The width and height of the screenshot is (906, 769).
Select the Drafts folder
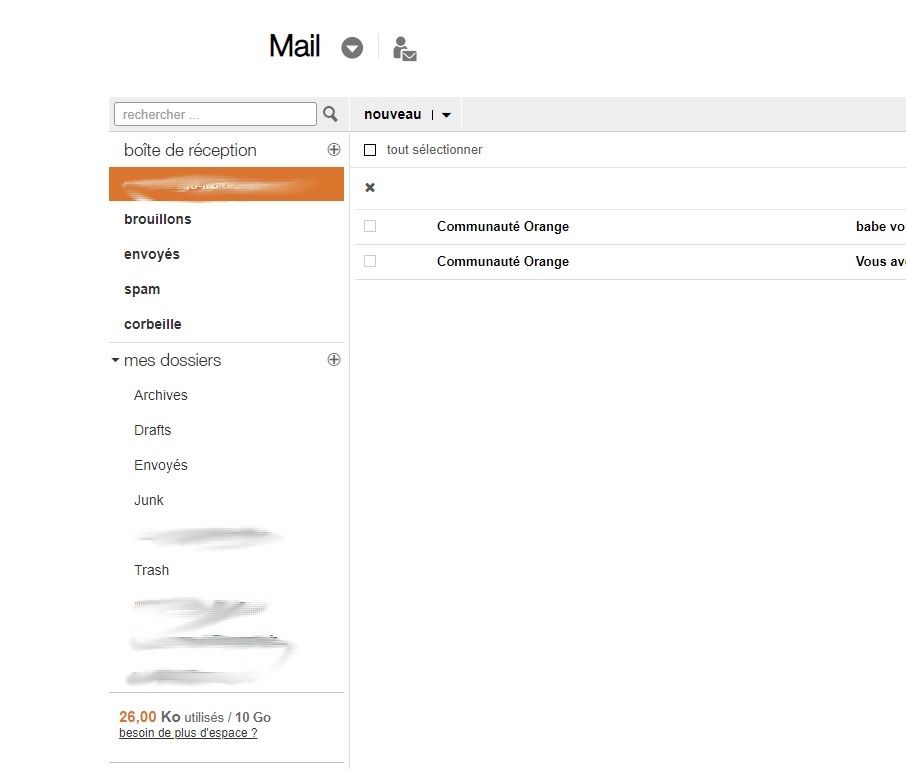(152, 430)
